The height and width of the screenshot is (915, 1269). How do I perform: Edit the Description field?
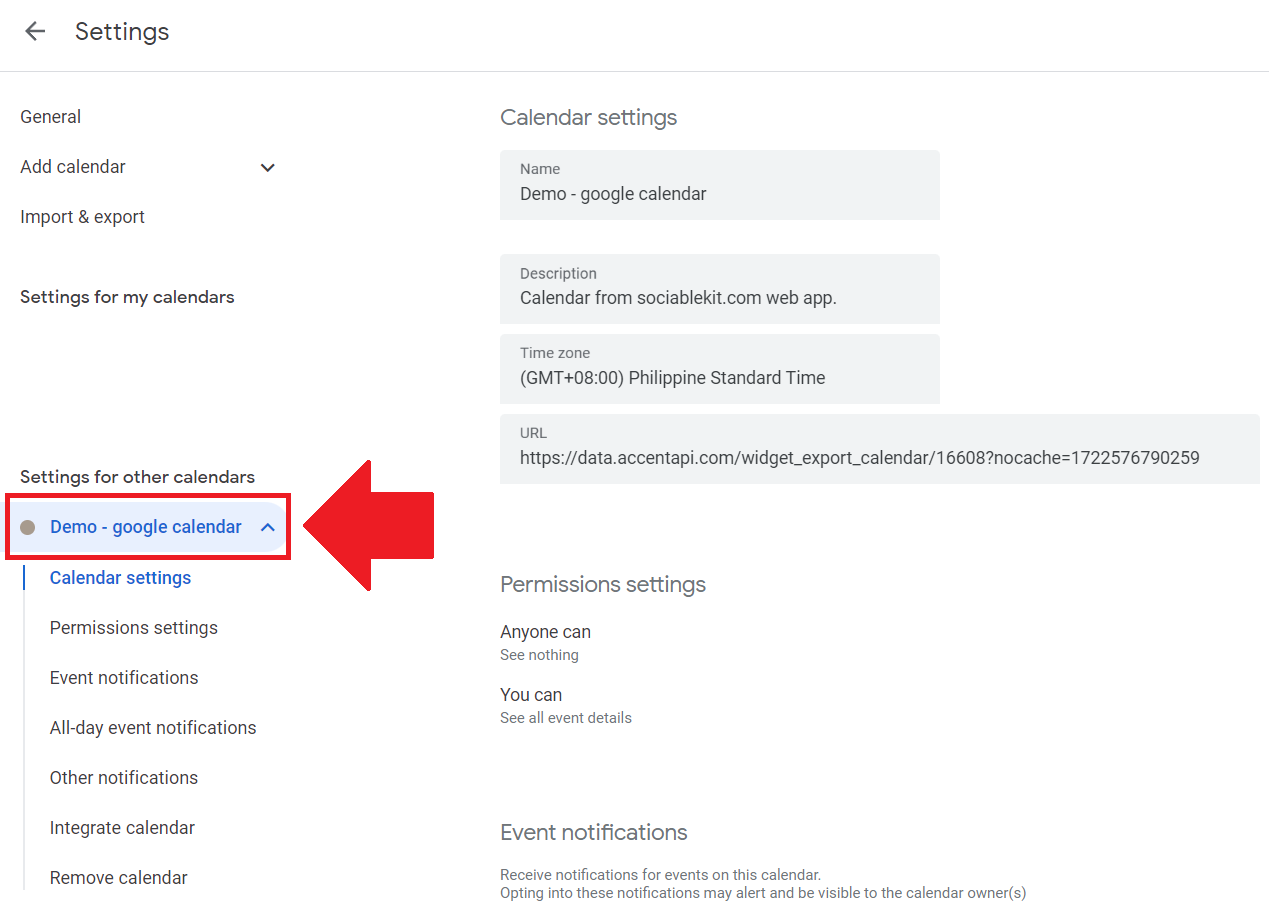720,289
